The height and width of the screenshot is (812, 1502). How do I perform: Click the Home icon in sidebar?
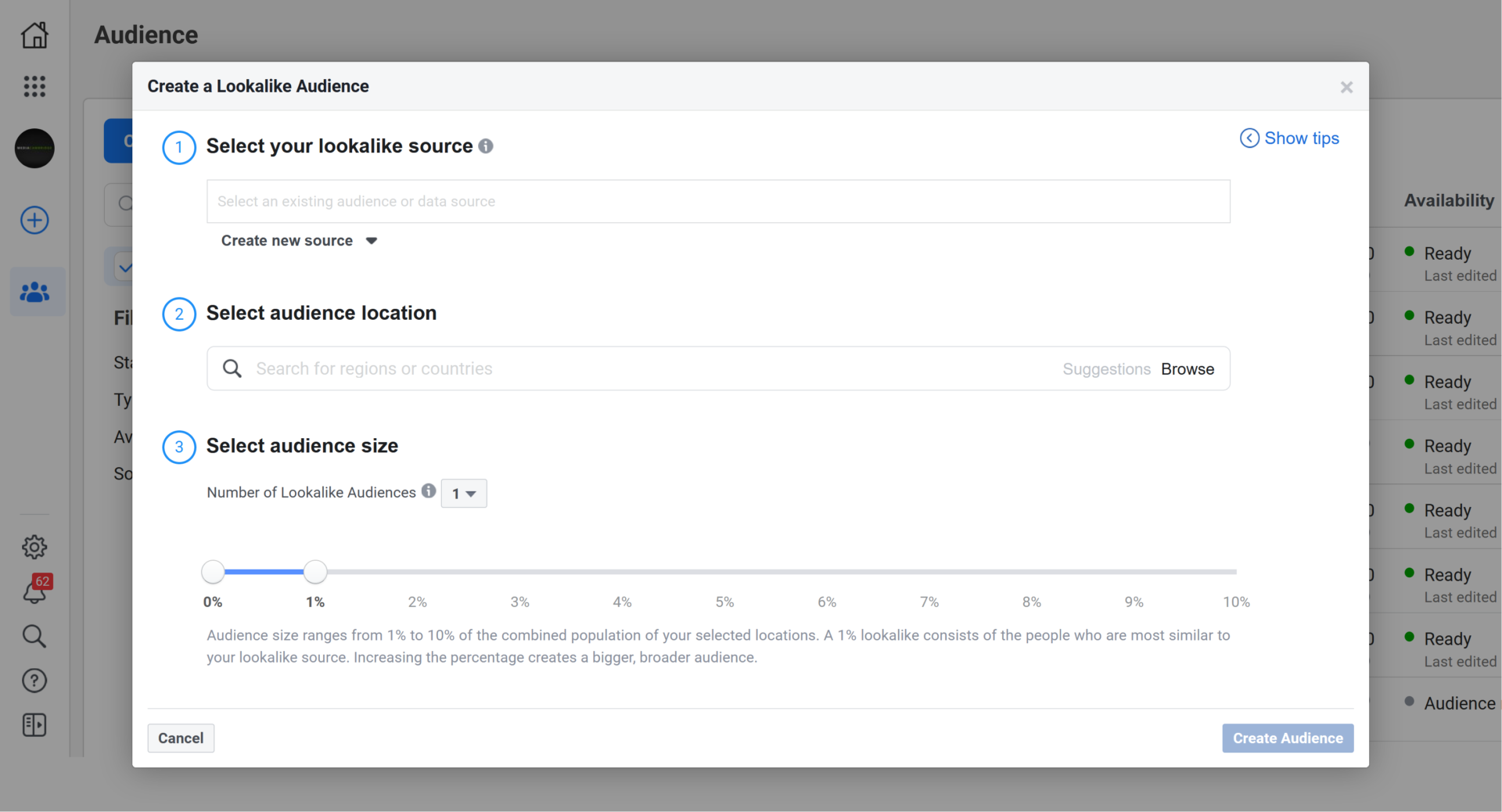34,35
